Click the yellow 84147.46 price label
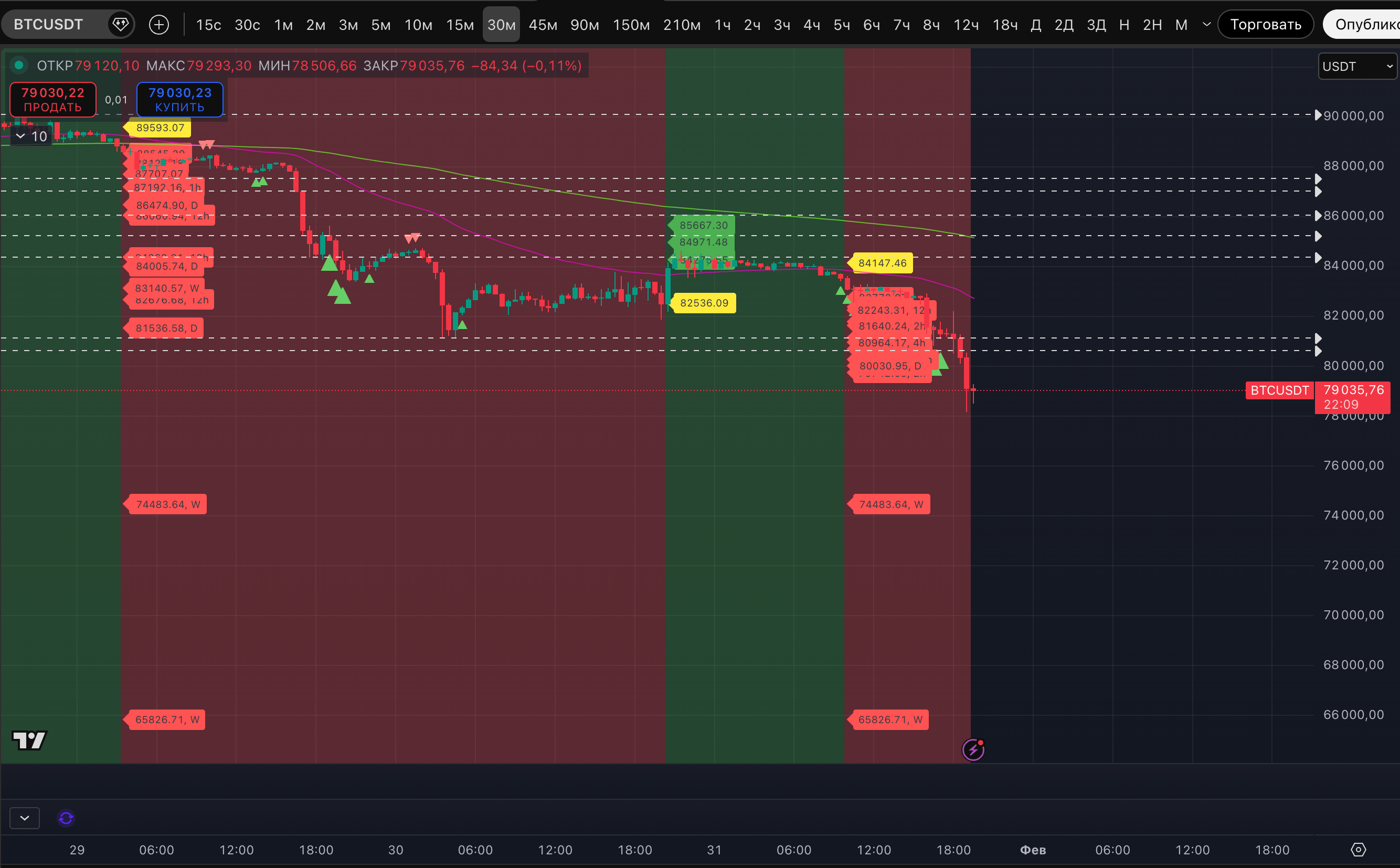This screenshot has width=1400, height=868. [x=882, y=263]
